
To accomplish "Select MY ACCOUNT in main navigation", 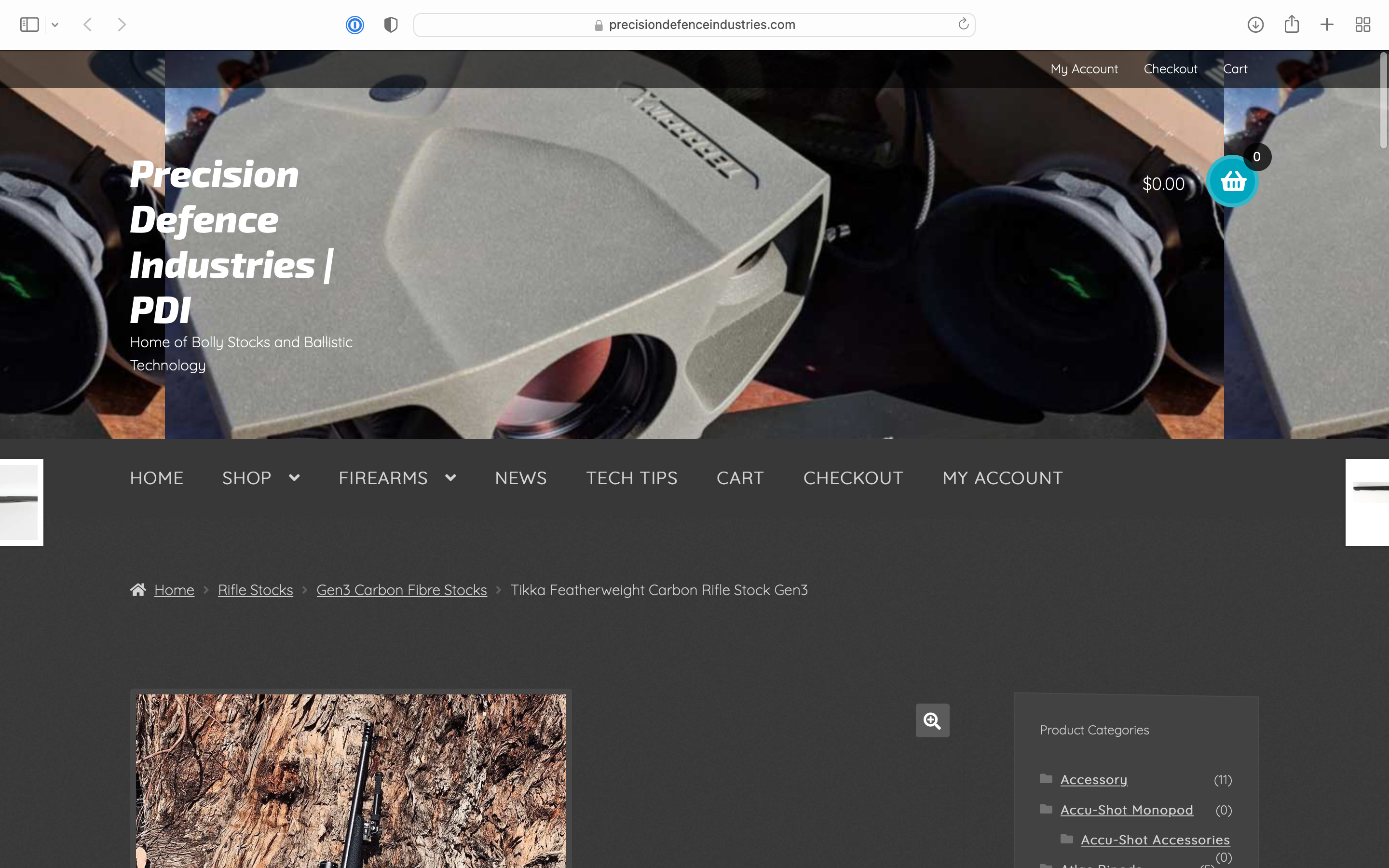I will [1002, 478].
